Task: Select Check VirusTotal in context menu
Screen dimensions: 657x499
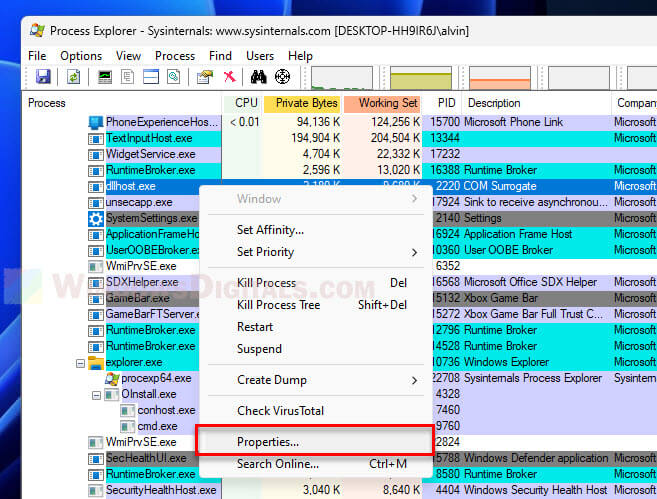Action: coord(316,411)
